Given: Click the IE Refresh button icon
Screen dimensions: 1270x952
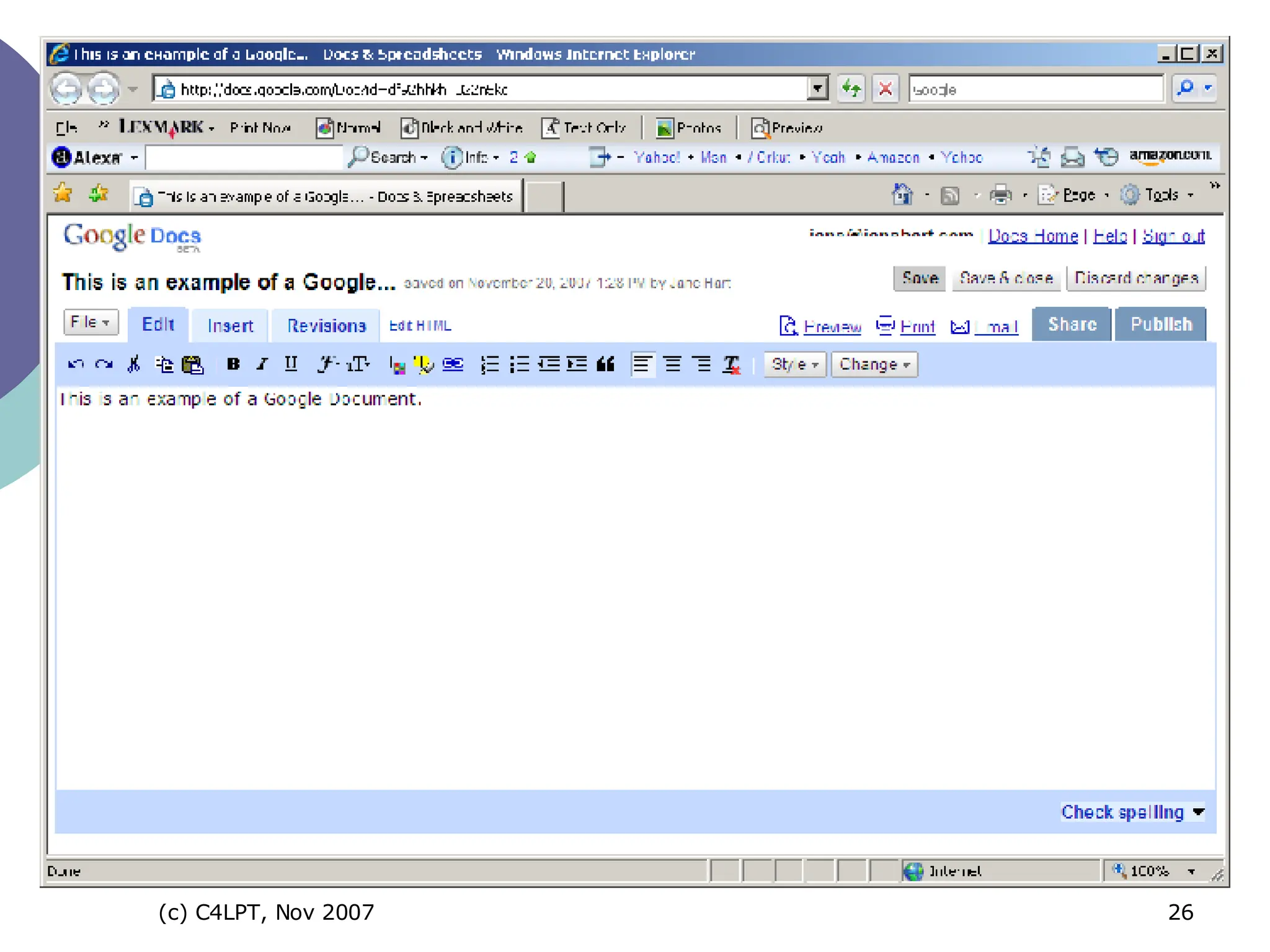Looking at the screenshot, I should (x=851, y=89).
